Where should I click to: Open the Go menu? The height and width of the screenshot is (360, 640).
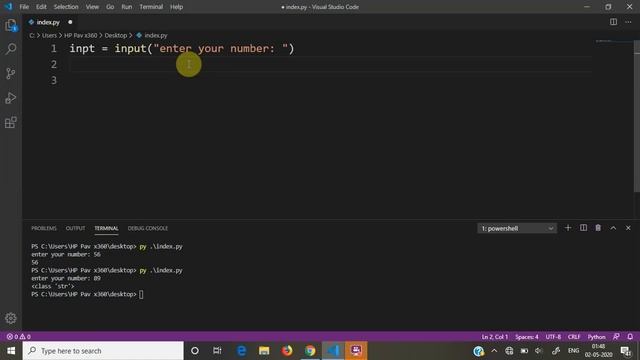click(x=110, y=7)
